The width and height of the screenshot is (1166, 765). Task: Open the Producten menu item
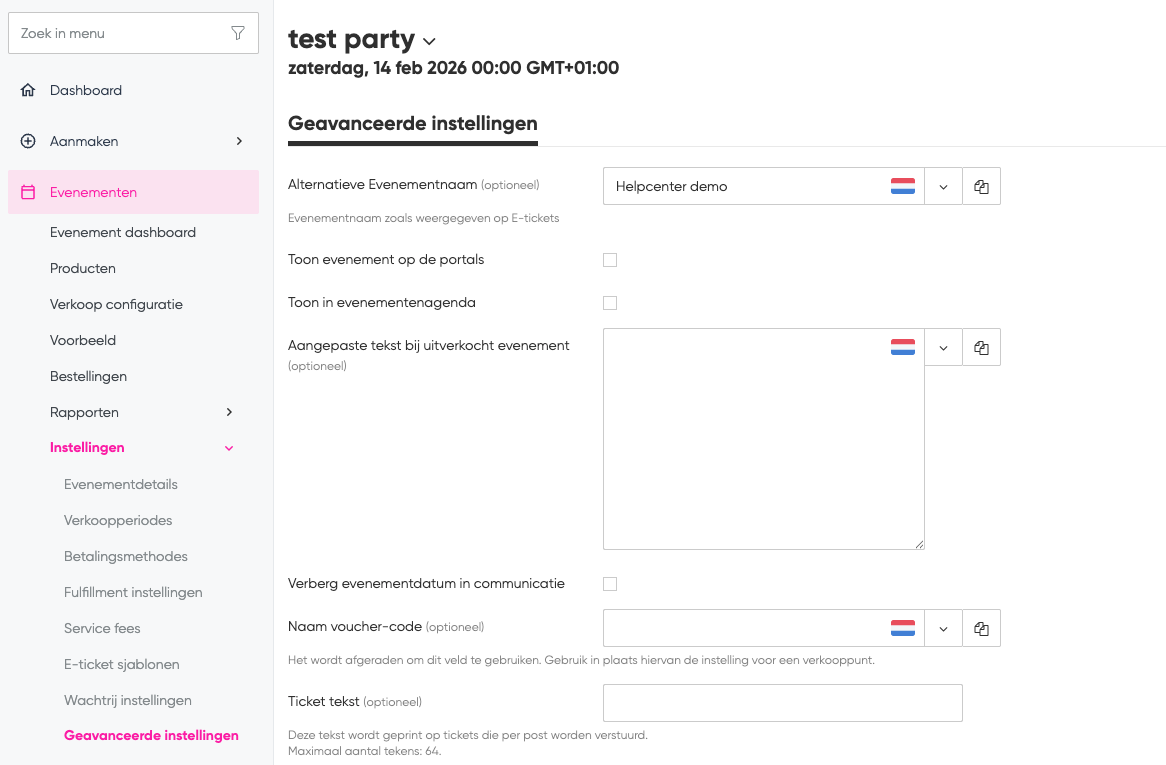83,268
